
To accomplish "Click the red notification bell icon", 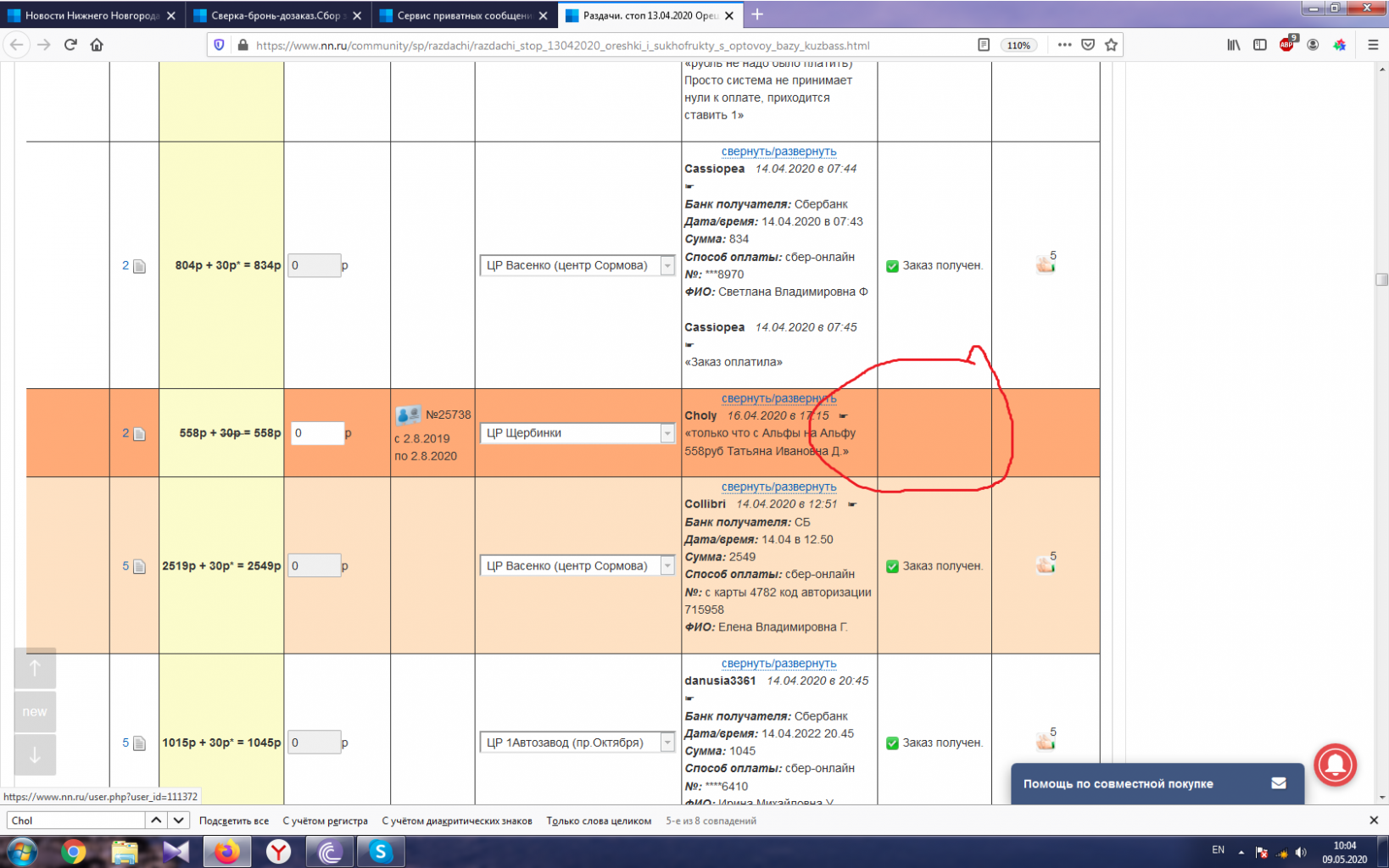I will click(x=1335, y=765).
